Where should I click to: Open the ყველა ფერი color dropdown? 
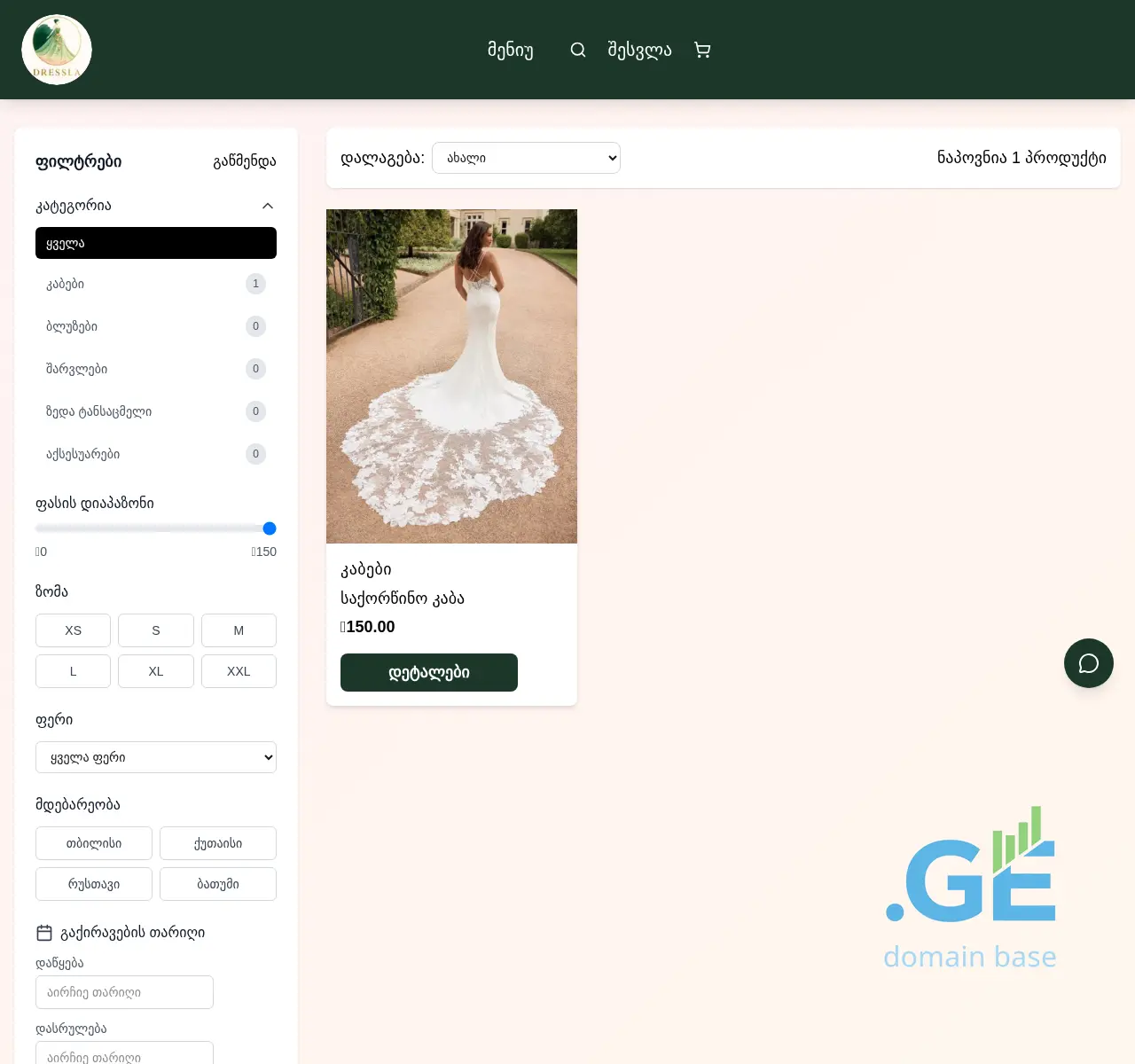[155, 756]
